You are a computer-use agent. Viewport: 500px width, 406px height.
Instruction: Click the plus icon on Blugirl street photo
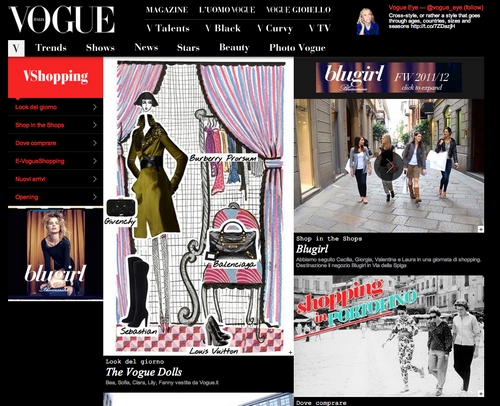(x=481, y=229)
